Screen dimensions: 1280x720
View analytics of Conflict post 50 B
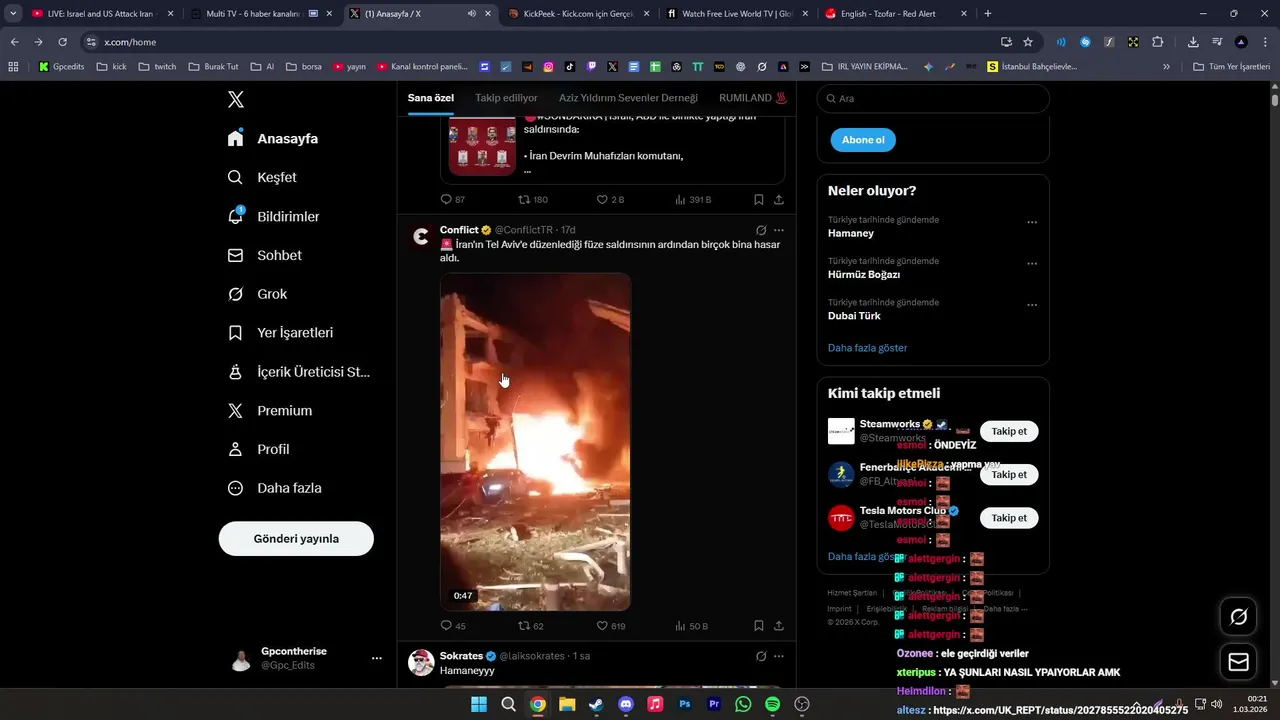click(x=691, y=626)
